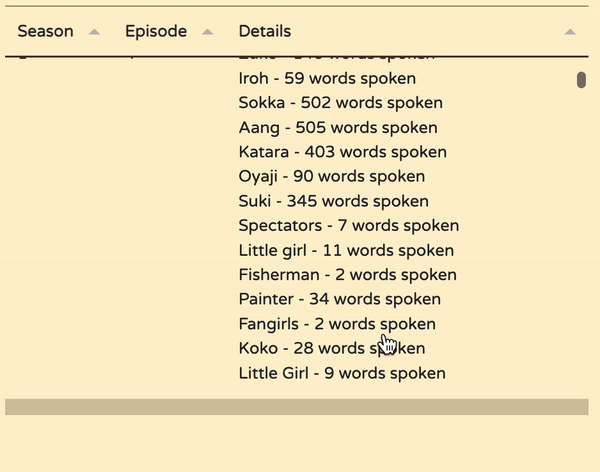Click the Season sort arrow icon
The image size is (600, 472).
(94, 32)
